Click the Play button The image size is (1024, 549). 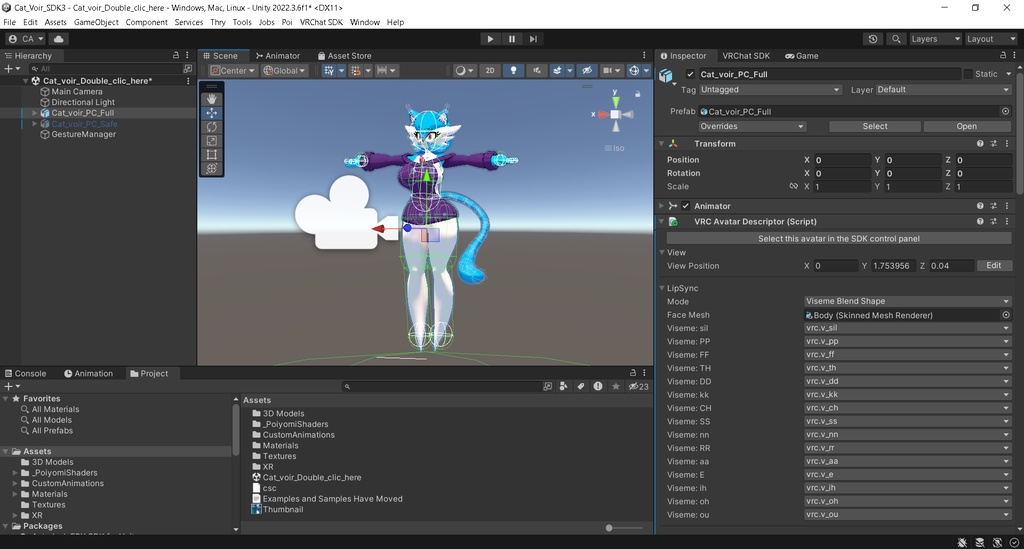point(490,39)
